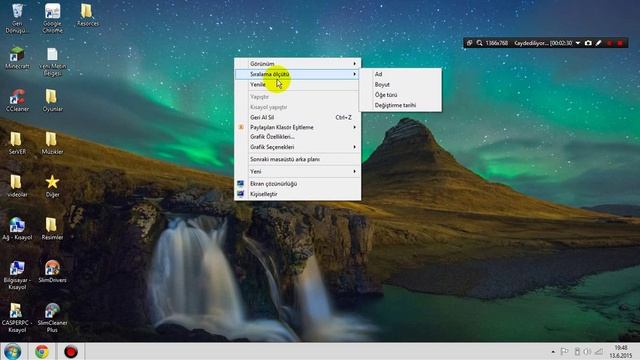Select the SerVER folder icon
640x360 pixels.
17,143
